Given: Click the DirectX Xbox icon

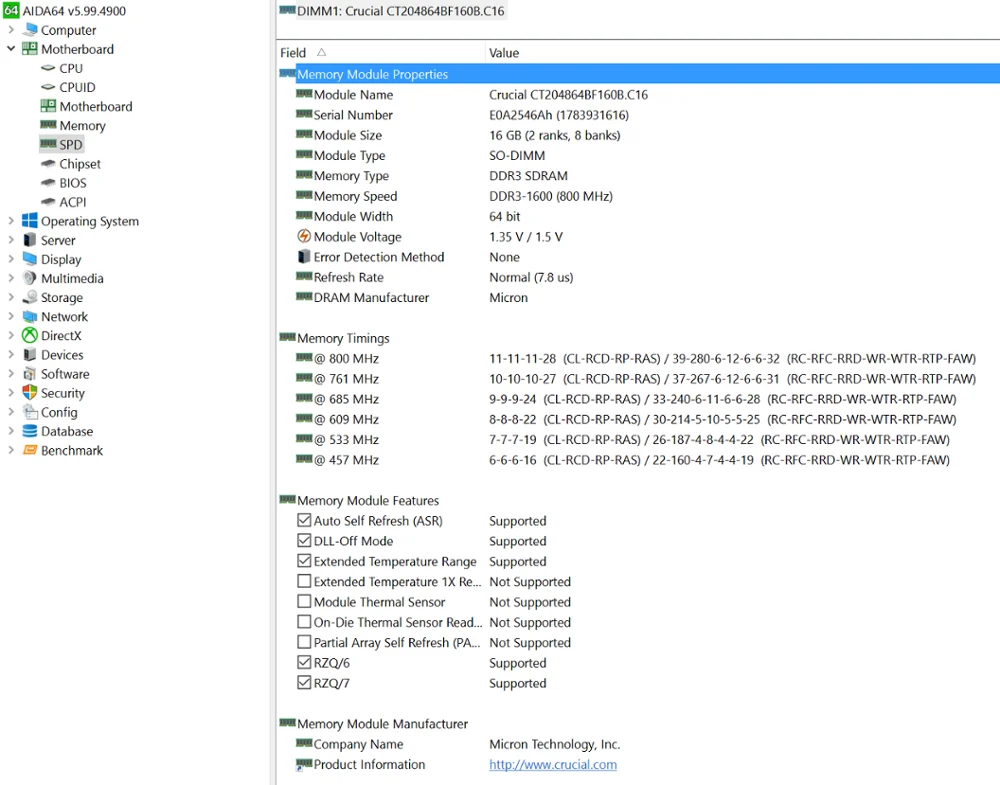Looking at the screenshot, I should tap(29, 335).
